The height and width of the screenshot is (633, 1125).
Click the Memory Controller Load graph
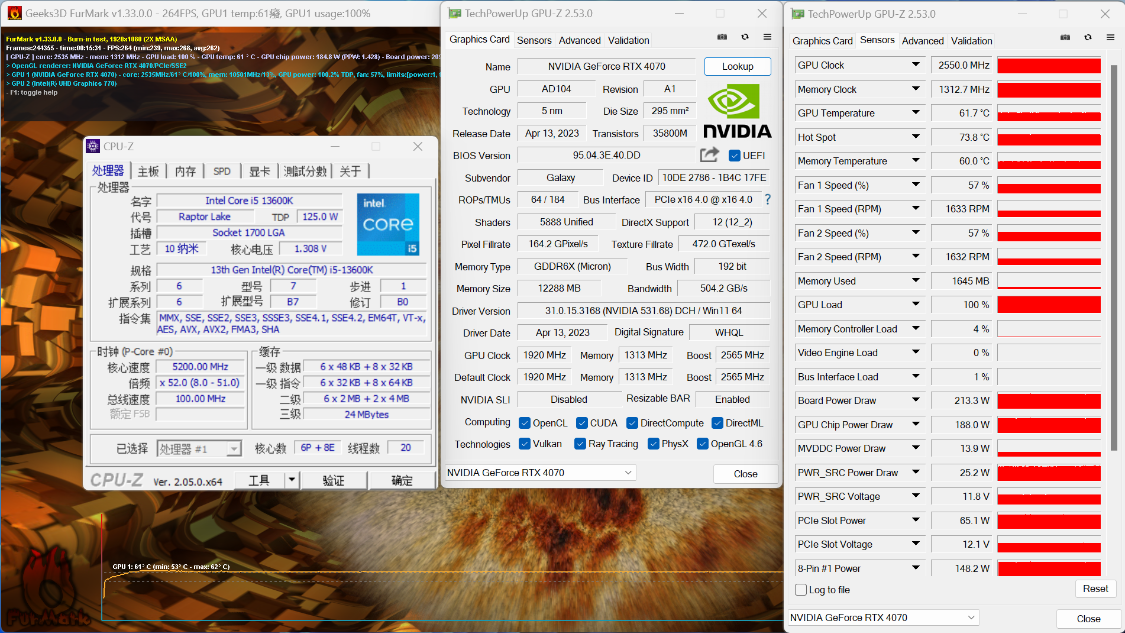click(1049, 329)
